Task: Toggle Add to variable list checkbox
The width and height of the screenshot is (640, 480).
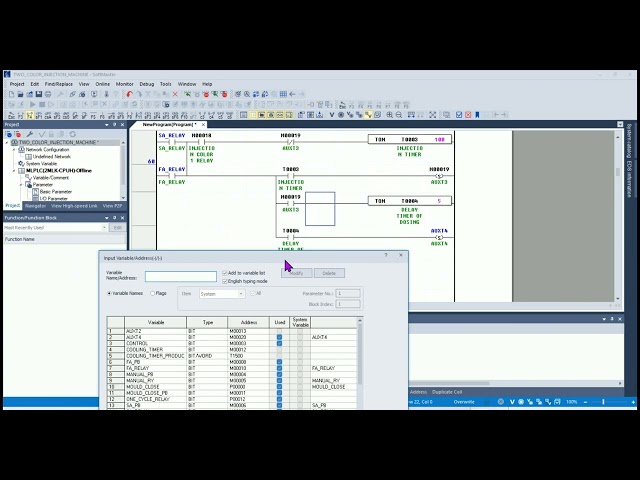Action: click(224, 273)
